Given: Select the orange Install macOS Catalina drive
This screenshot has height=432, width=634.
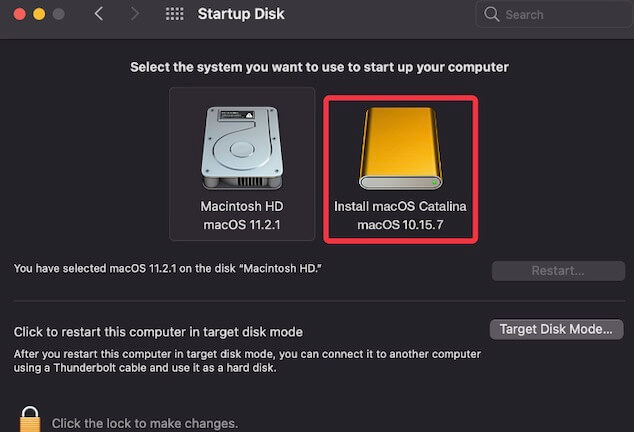Looking at the screenshot, I should coord(399,148).
